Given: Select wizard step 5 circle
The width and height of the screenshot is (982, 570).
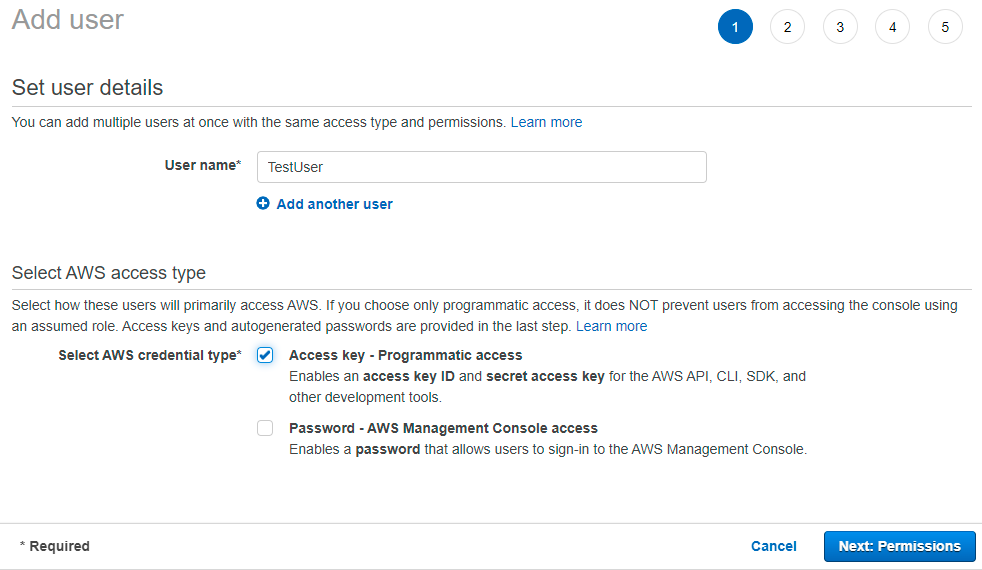Looking at the screenshot, I should pos(945,27).
